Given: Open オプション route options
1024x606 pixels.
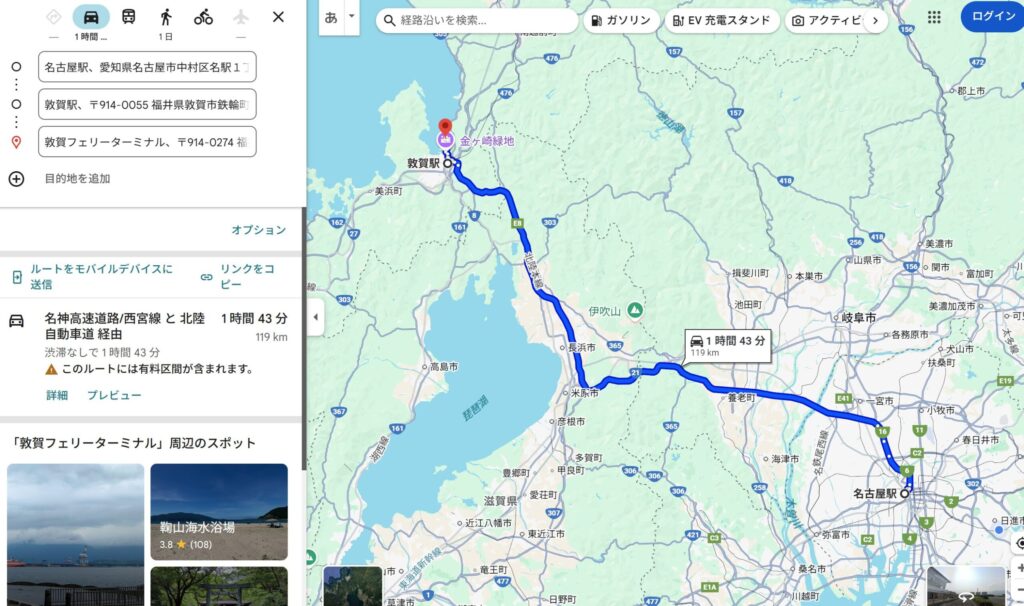Looking at the screenshot, I should click(x=259, y=230).
